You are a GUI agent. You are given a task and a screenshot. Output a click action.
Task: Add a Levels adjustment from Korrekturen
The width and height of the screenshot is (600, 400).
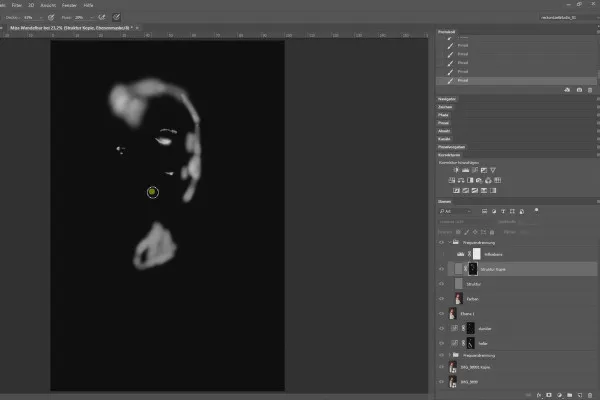tap(465, 170)
